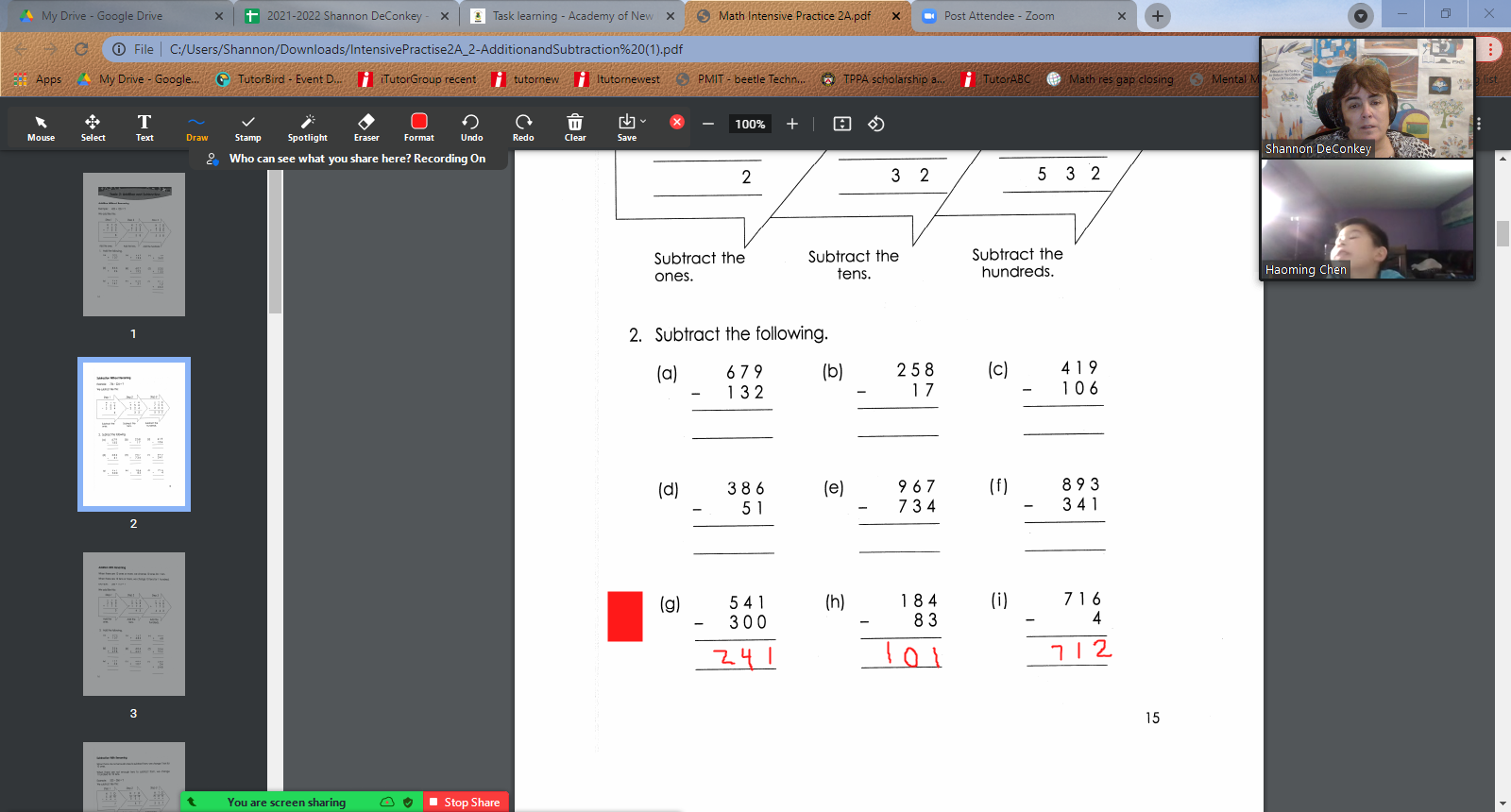Screen dimensions: 1511x812
Task: Open the Zoom security shield icon
Action: tap(408, 802)
